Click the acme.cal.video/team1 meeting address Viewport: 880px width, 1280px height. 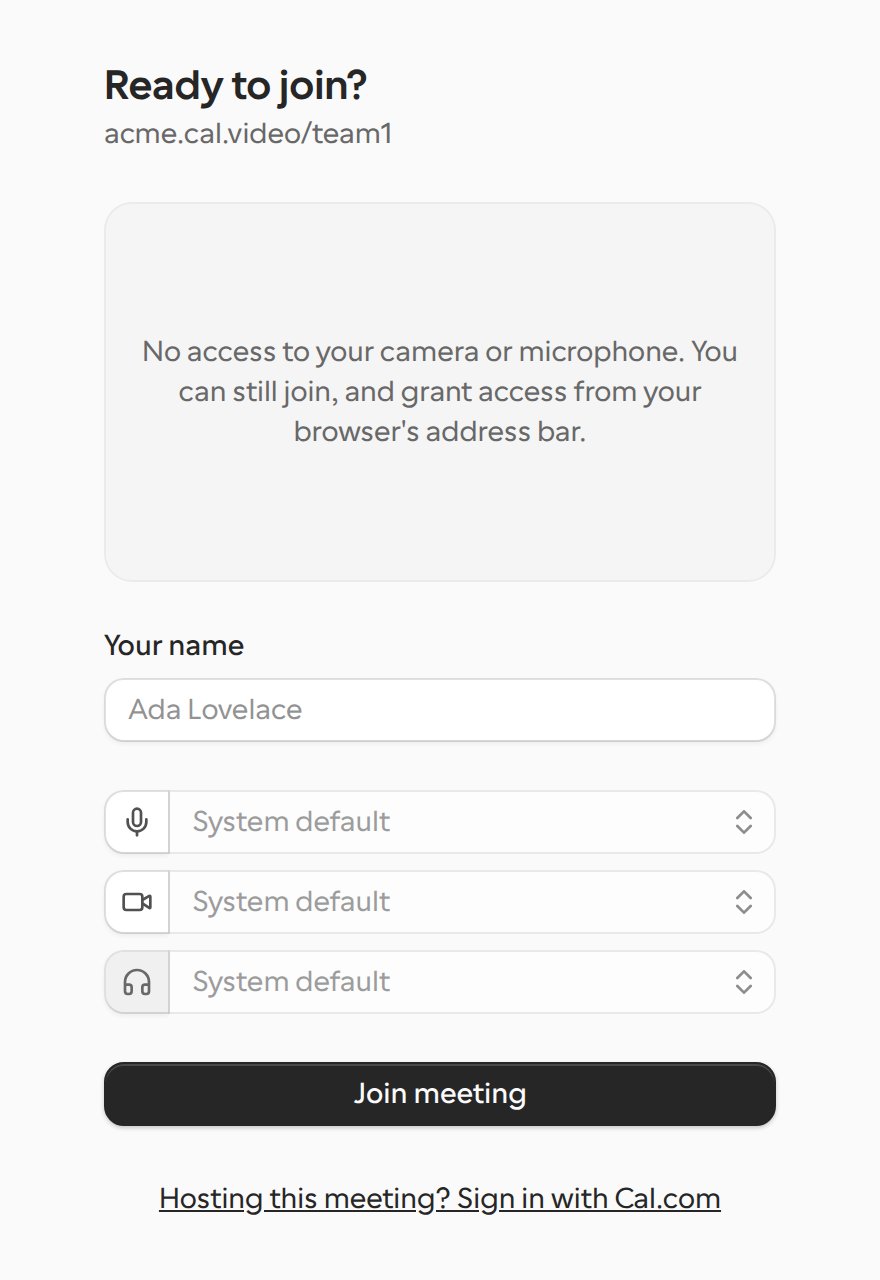coord(248,134)
